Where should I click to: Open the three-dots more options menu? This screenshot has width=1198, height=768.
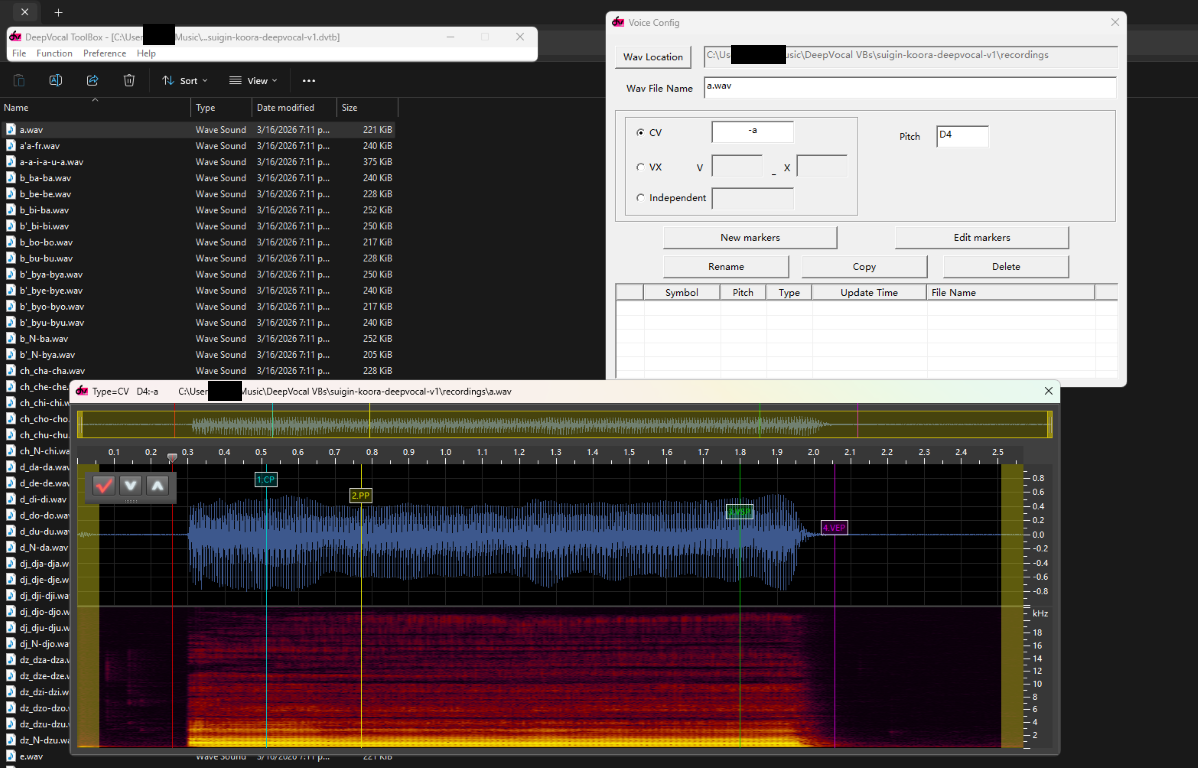coord(309,81)
